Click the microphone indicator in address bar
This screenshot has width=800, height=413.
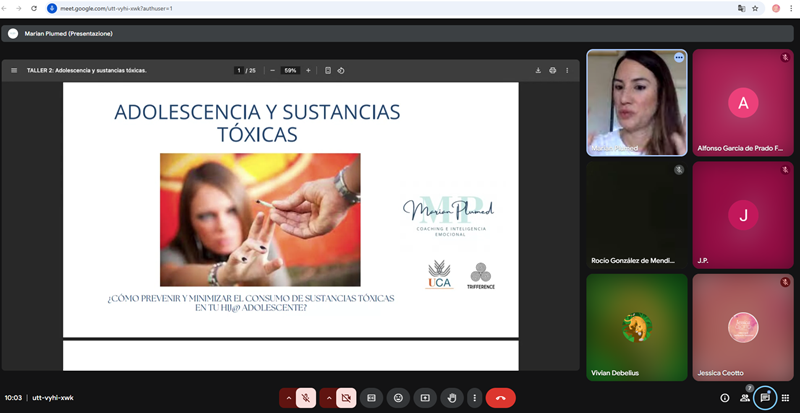click(52, 9)
